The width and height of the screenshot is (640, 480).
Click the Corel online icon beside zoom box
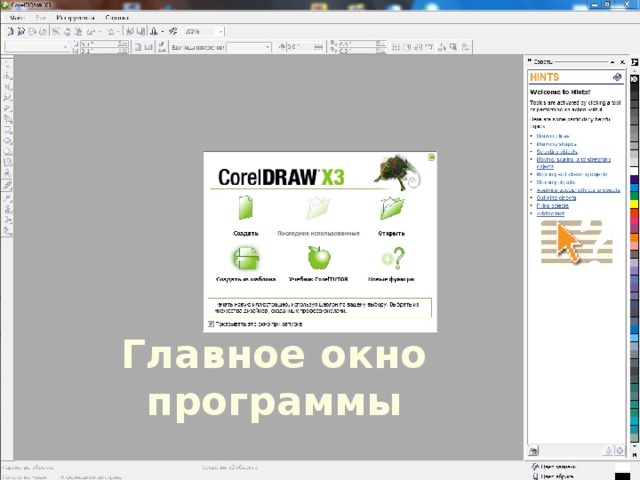coord(173,31)
